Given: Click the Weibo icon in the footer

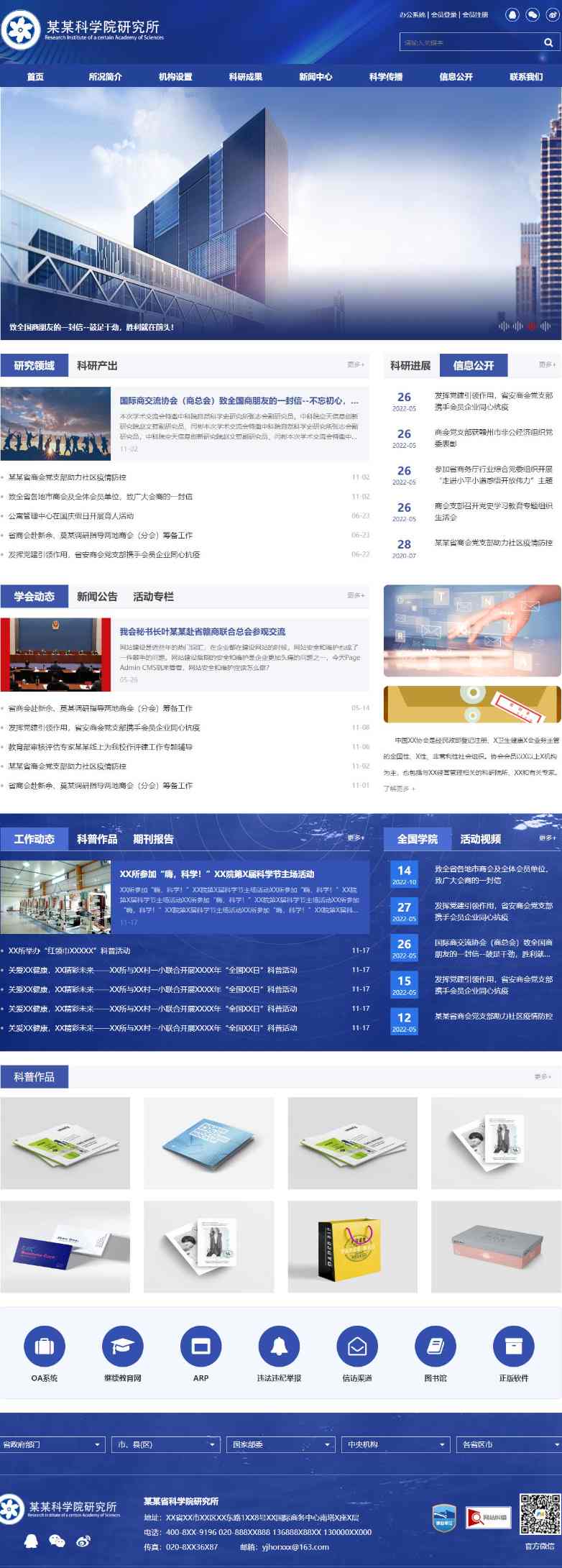Looking at the screenshot, I should coord(83,1541).
